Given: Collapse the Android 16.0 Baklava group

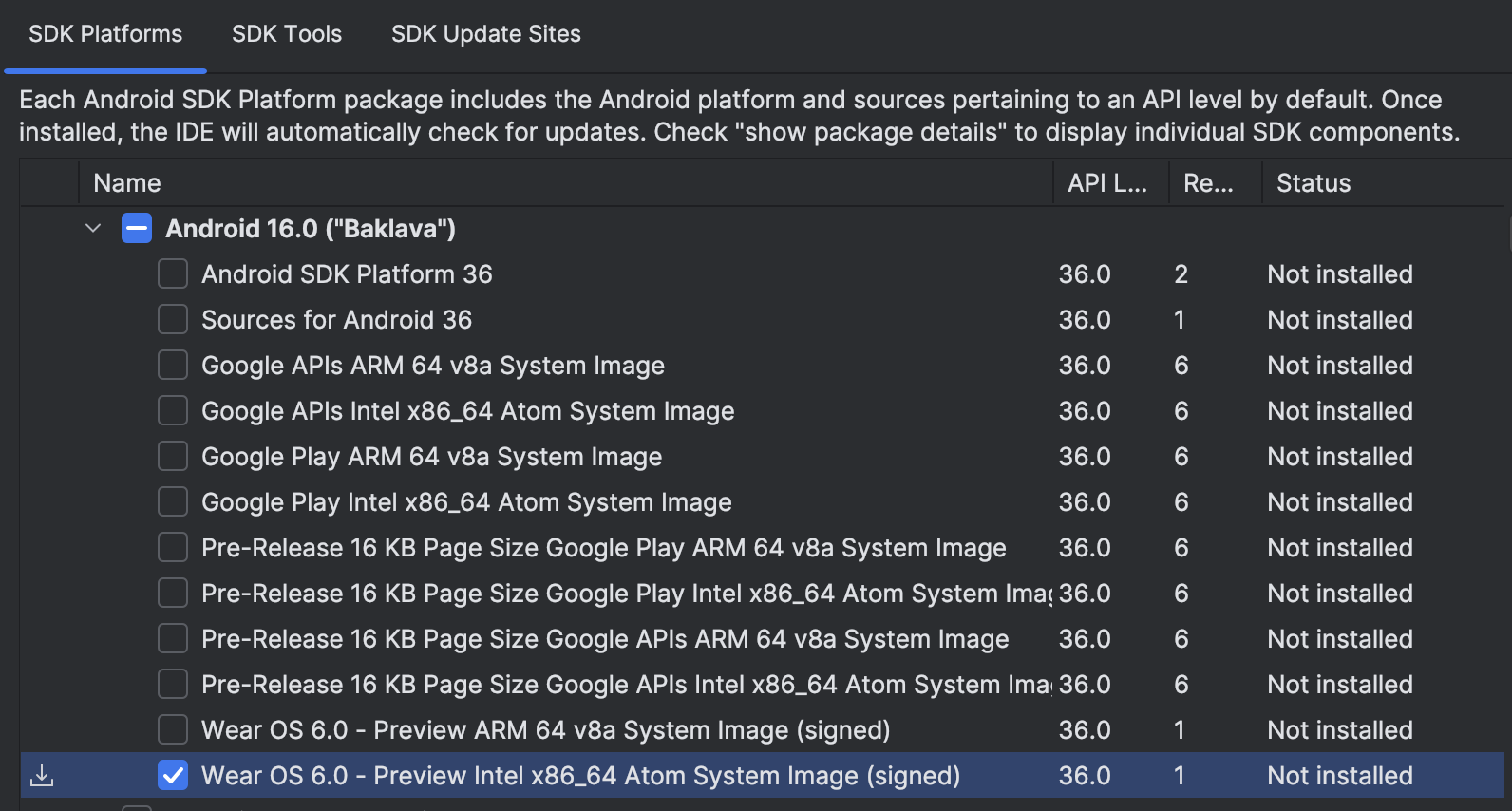Looking at the screenshot, I should [x=93, y=229].
